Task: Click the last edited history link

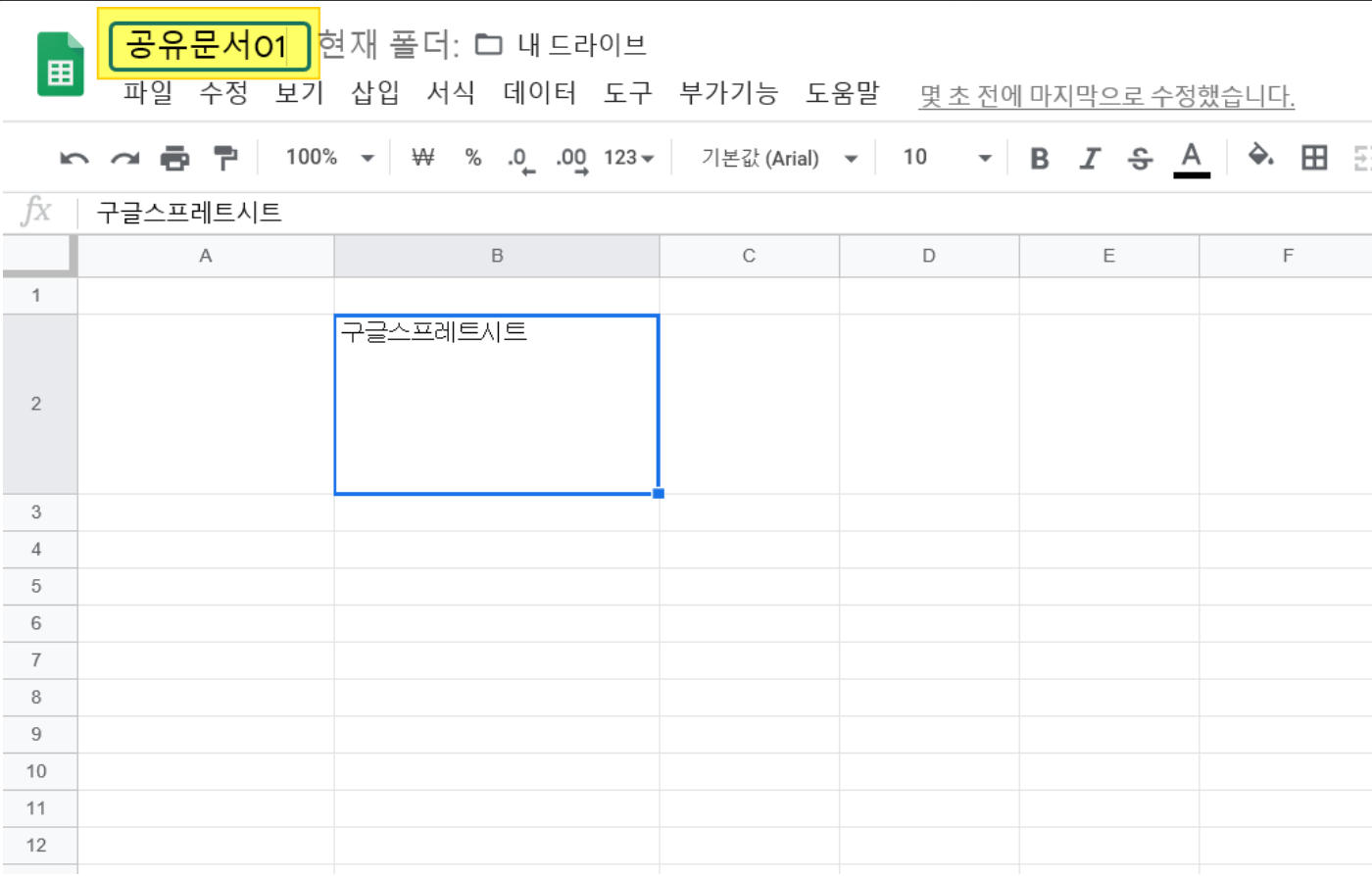Action: [x=1106, y=96]
